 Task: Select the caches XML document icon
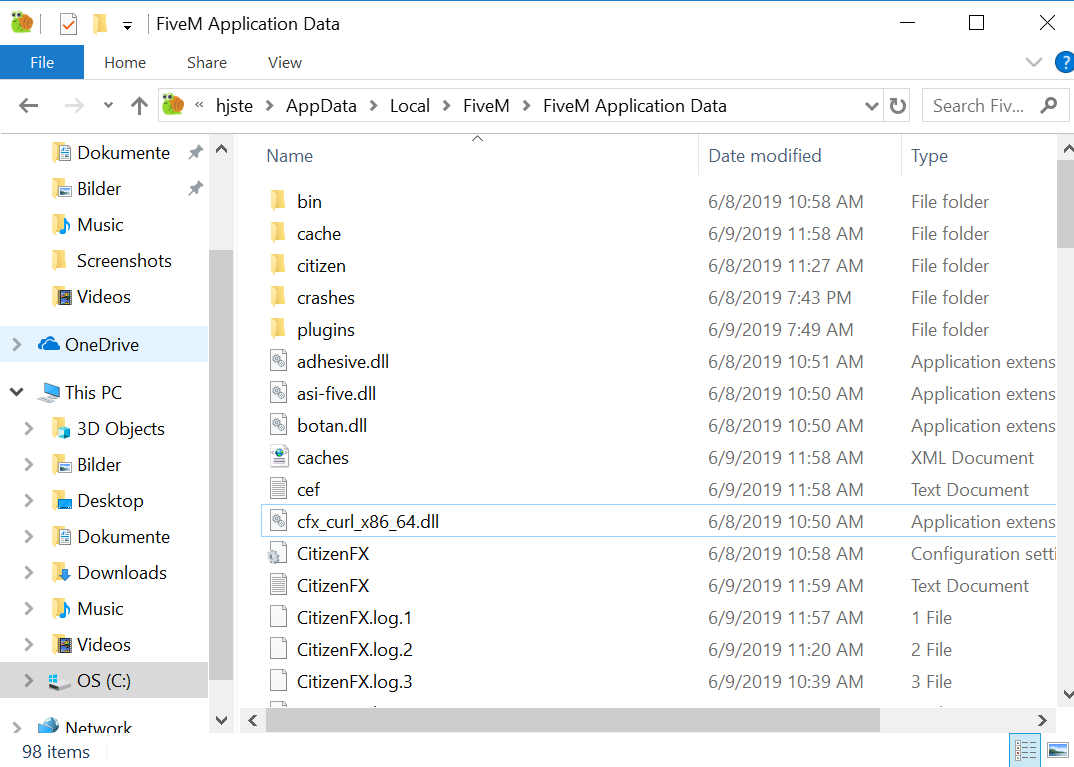278,457
